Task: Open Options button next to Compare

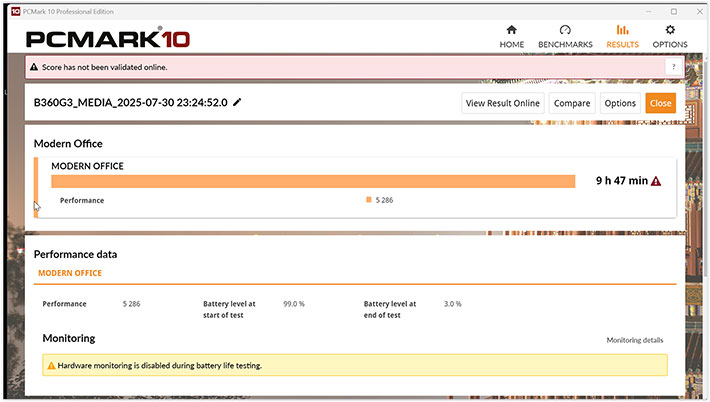Action: pos(620,103)
